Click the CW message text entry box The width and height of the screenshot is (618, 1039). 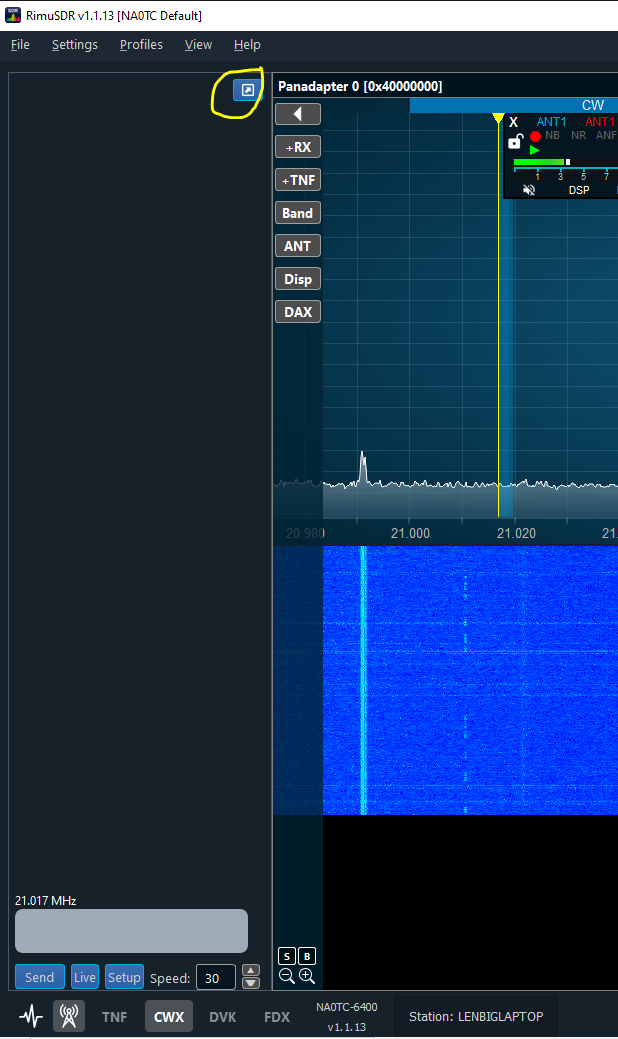click(131, 931)
